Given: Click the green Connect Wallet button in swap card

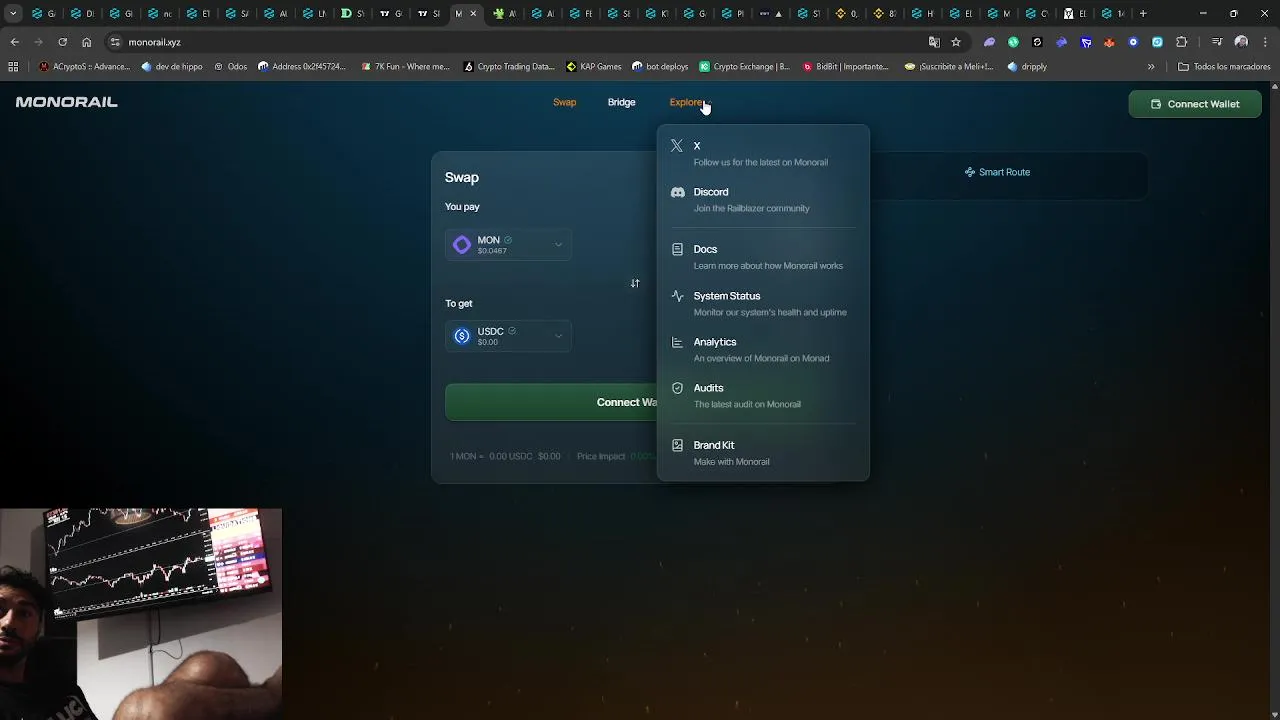Looking at the screenshot, I should (551, 402).
